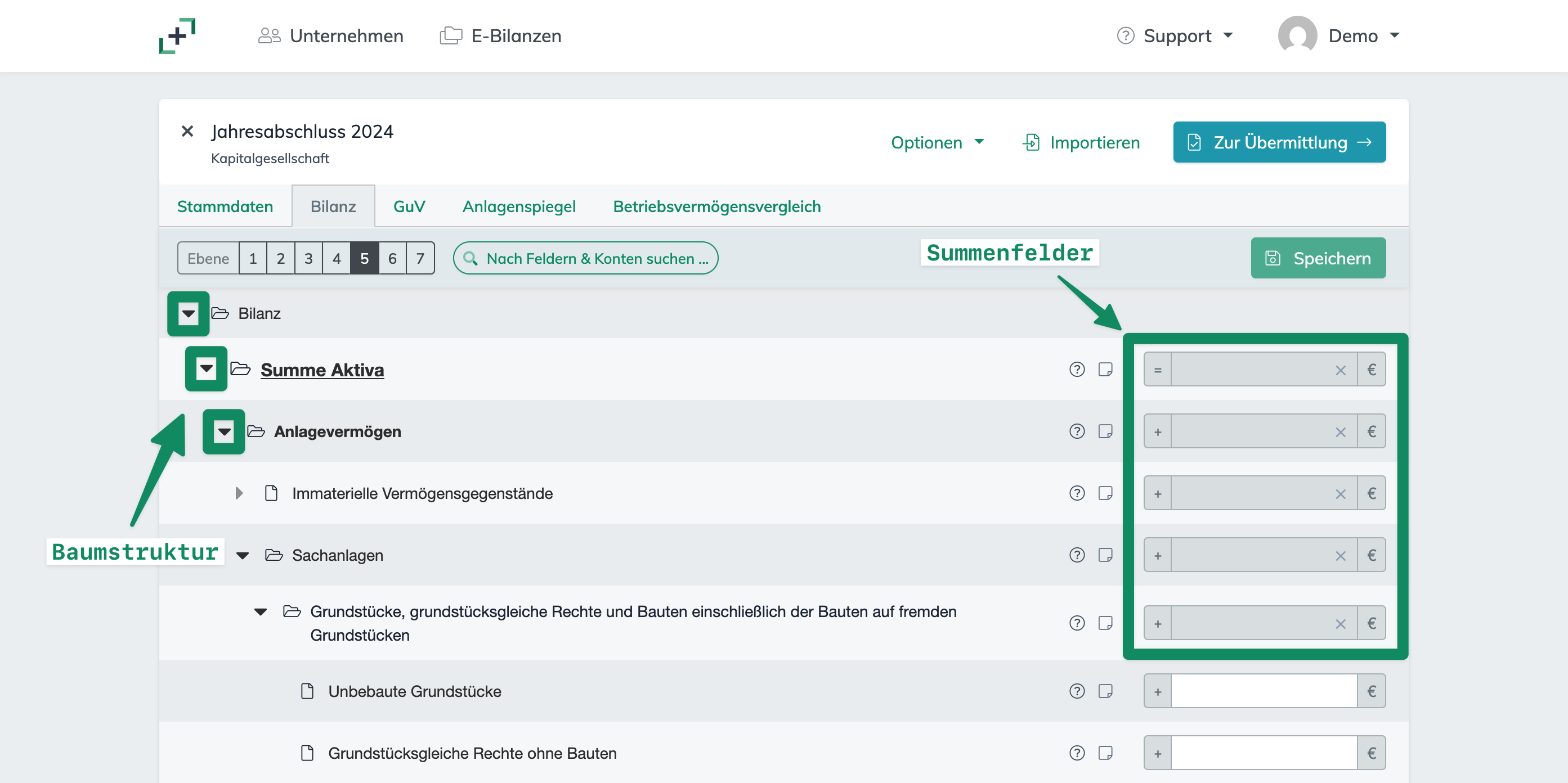Click help icon for Immaterielle Vermögensgegenstände
The width and height of the screenshot is (1568, 783).
pyautogui.click(x=1077, y=493)
